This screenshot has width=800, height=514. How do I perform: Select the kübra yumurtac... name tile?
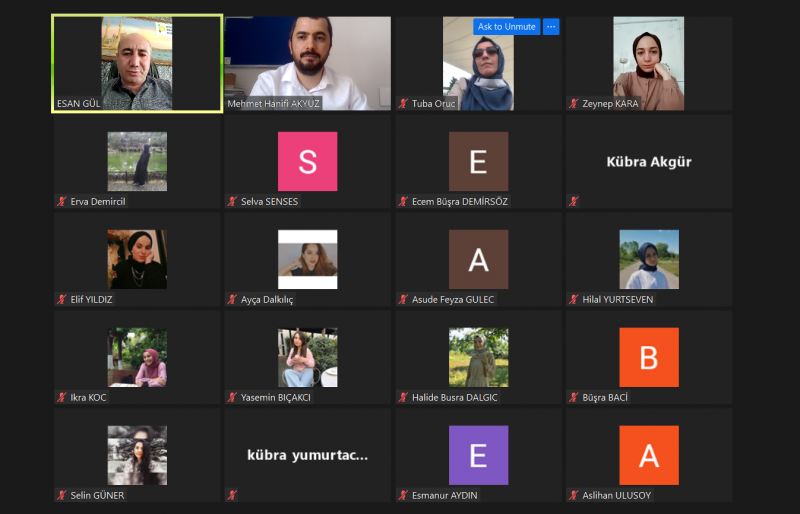(307, 455)
